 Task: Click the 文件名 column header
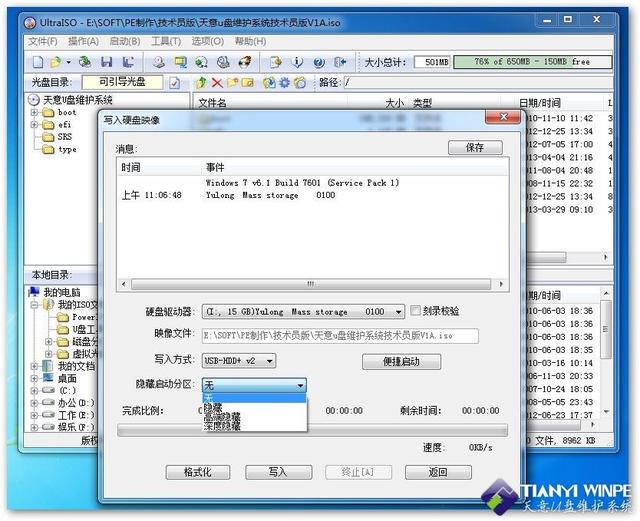pyautogui.click(x=212, y=103)
